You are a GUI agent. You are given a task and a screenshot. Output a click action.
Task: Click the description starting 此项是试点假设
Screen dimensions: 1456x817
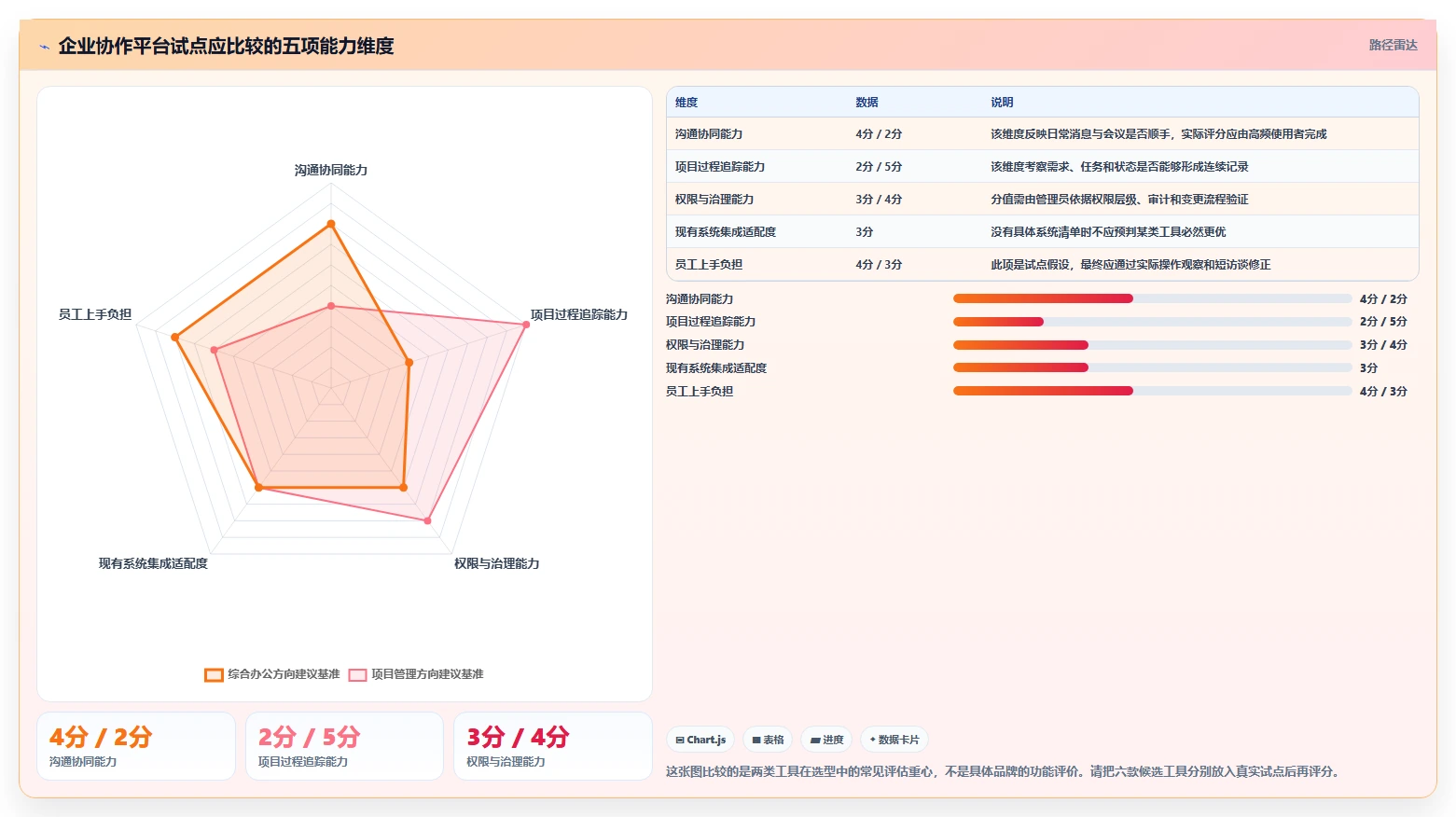pos(1130,265)
